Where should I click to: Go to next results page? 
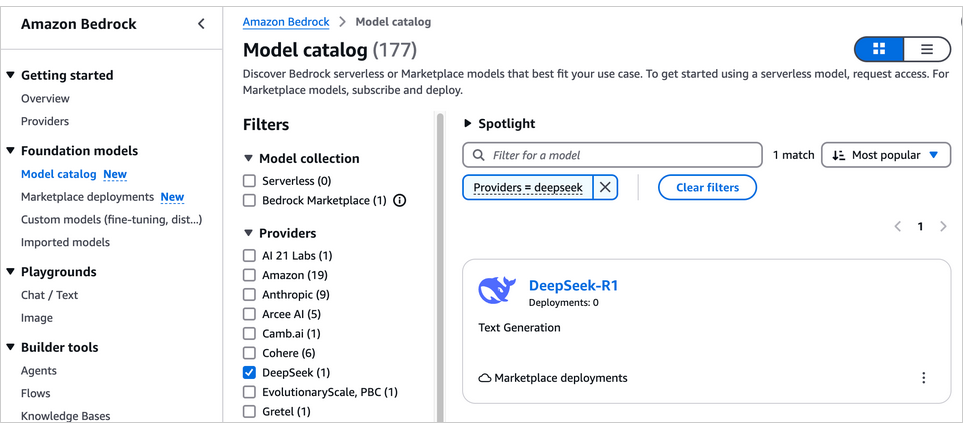pos(943,227)
